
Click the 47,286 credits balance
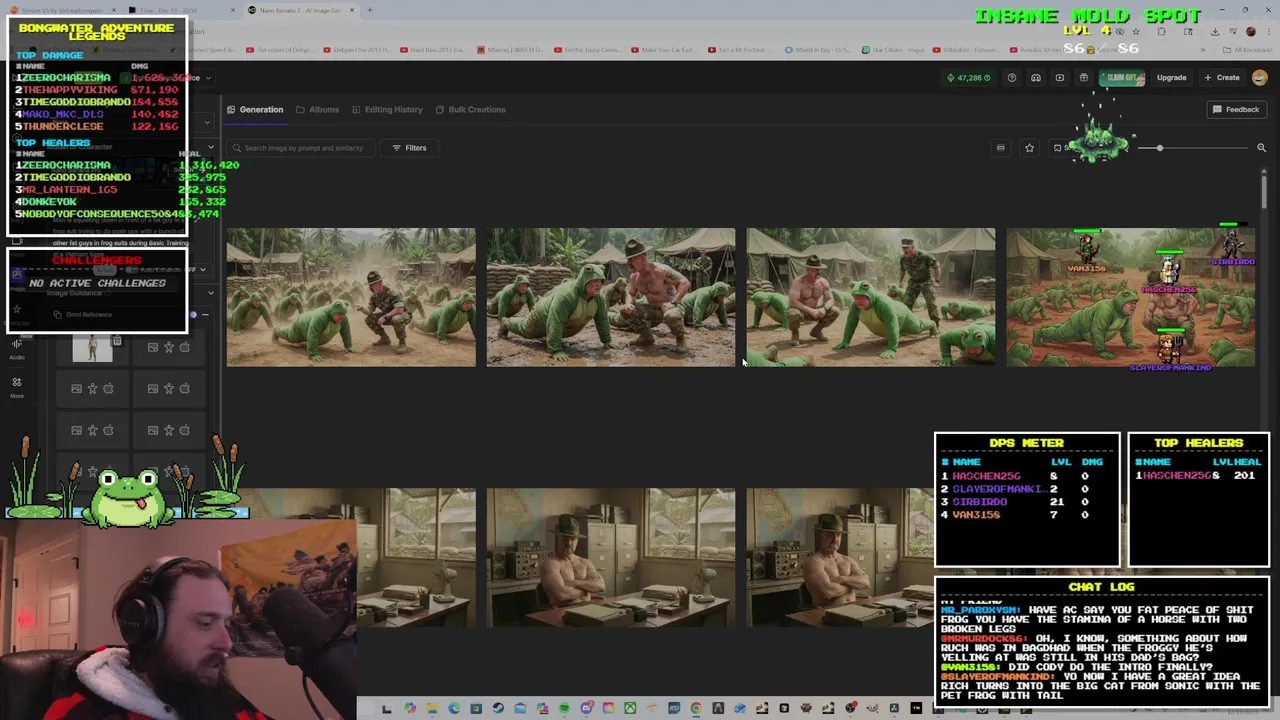click(969, 77)
